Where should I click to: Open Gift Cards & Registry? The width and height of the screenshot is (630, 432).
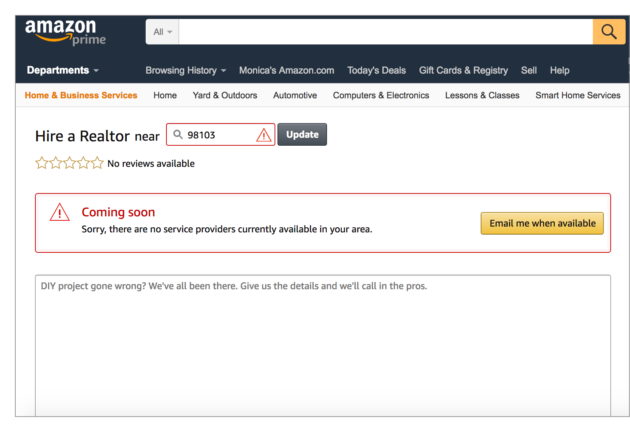pos(463,70)
